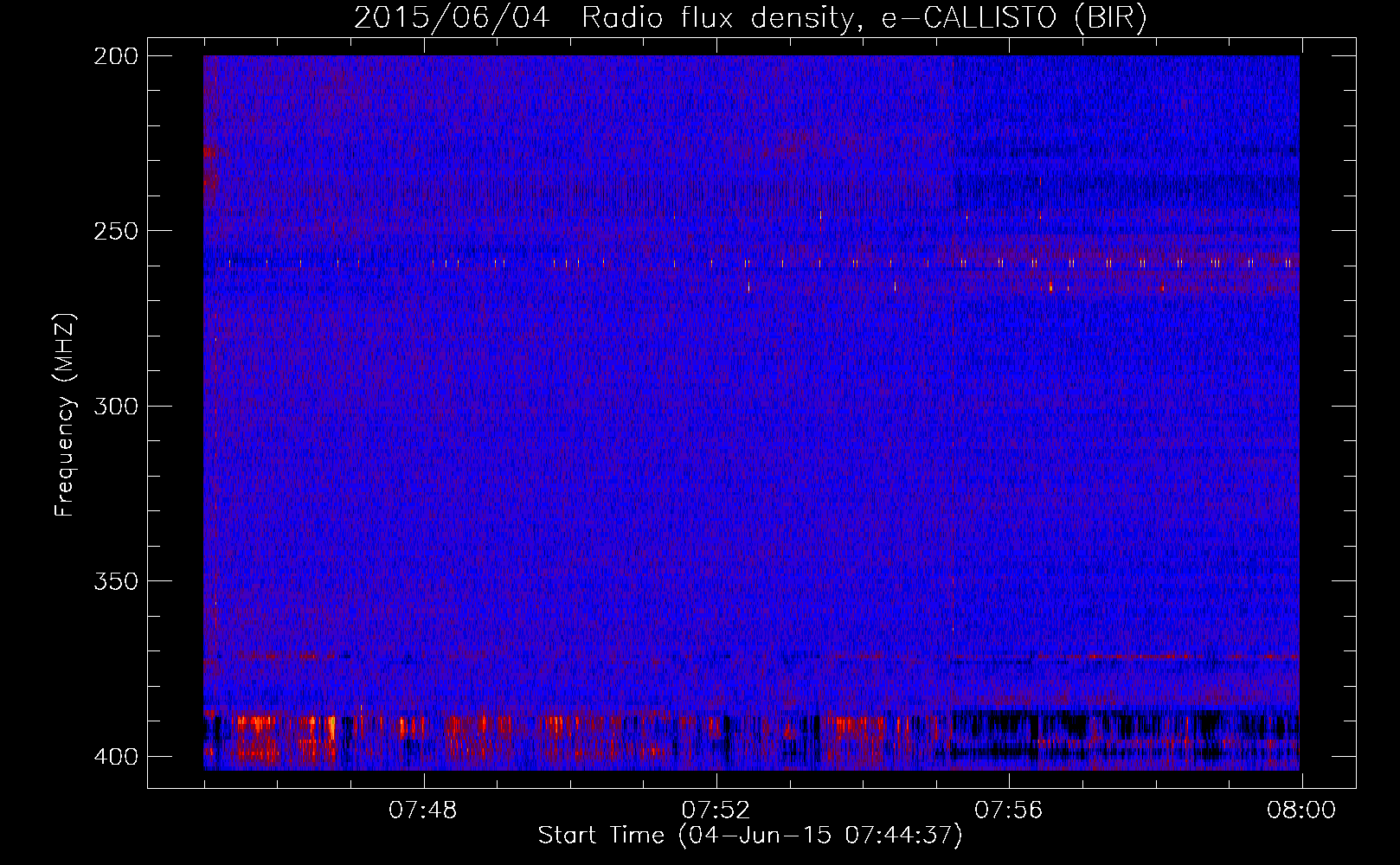The image size is (1400, 865).
Task: Click the plot title "Radio flux density, e-CALLISTO (BIR)"
Action: tap(864, 18)
